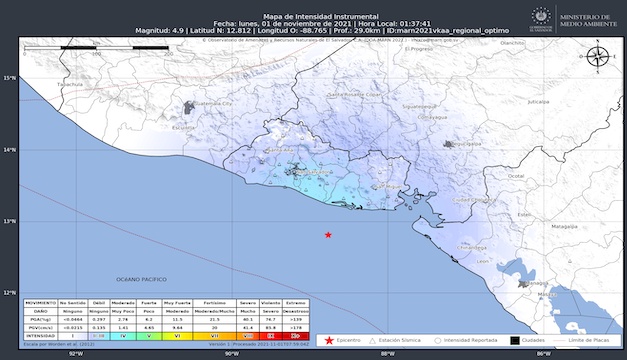Click the red Epicentro star in legend
Screen dimensions: 627x360
coord(329,340)
